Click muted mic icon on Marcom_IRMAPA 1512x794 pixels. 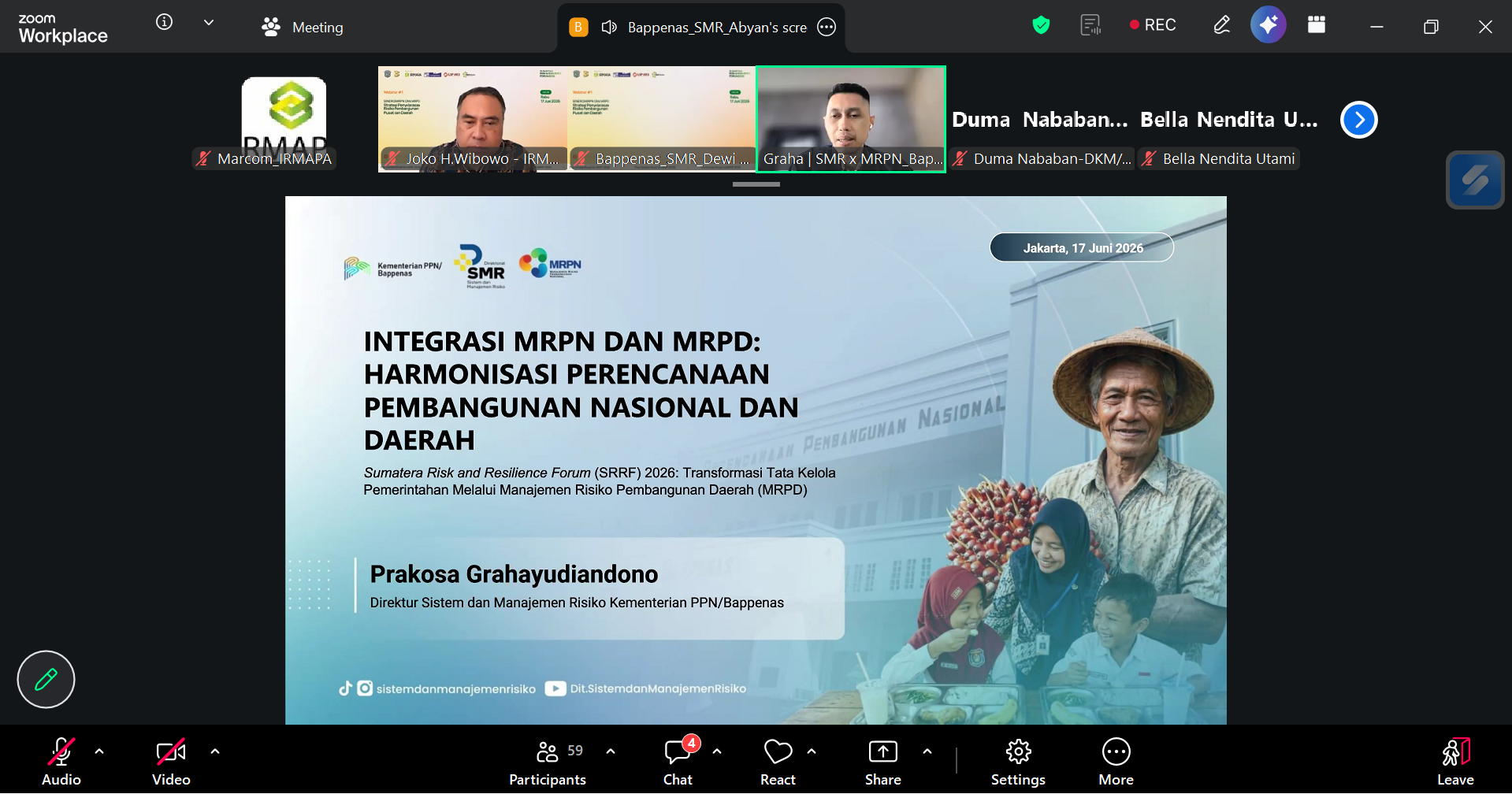point(203,158)
